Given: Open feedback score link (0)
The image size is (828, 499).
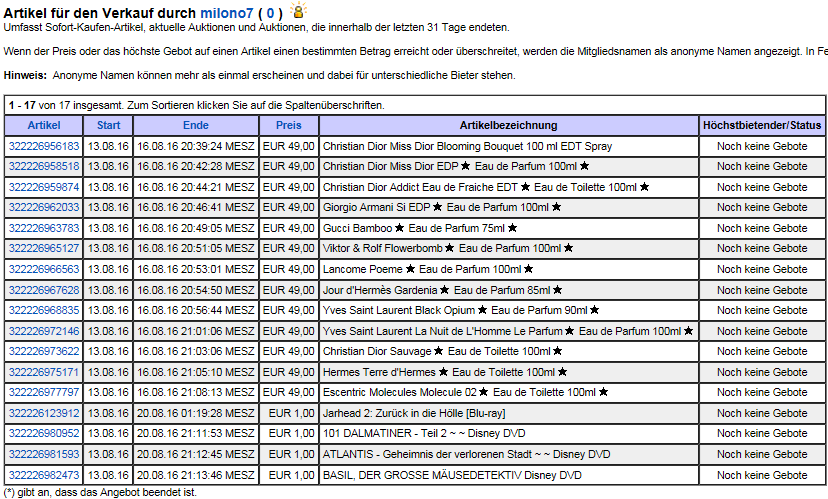Looking at the screenshot, I should (270, 13).
